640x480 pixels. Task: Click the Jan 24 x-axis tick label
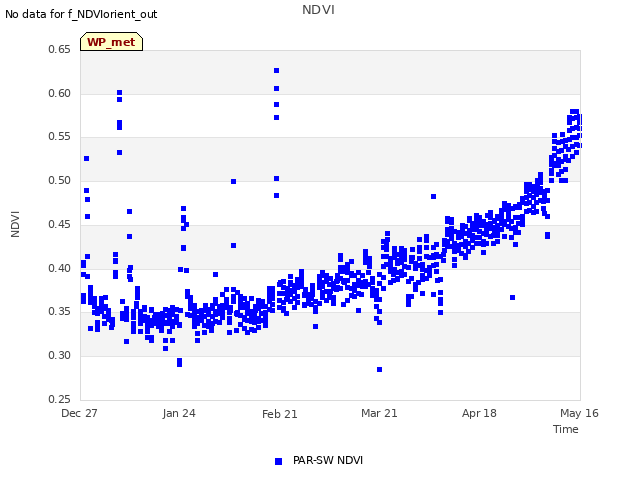click(179, 413)
